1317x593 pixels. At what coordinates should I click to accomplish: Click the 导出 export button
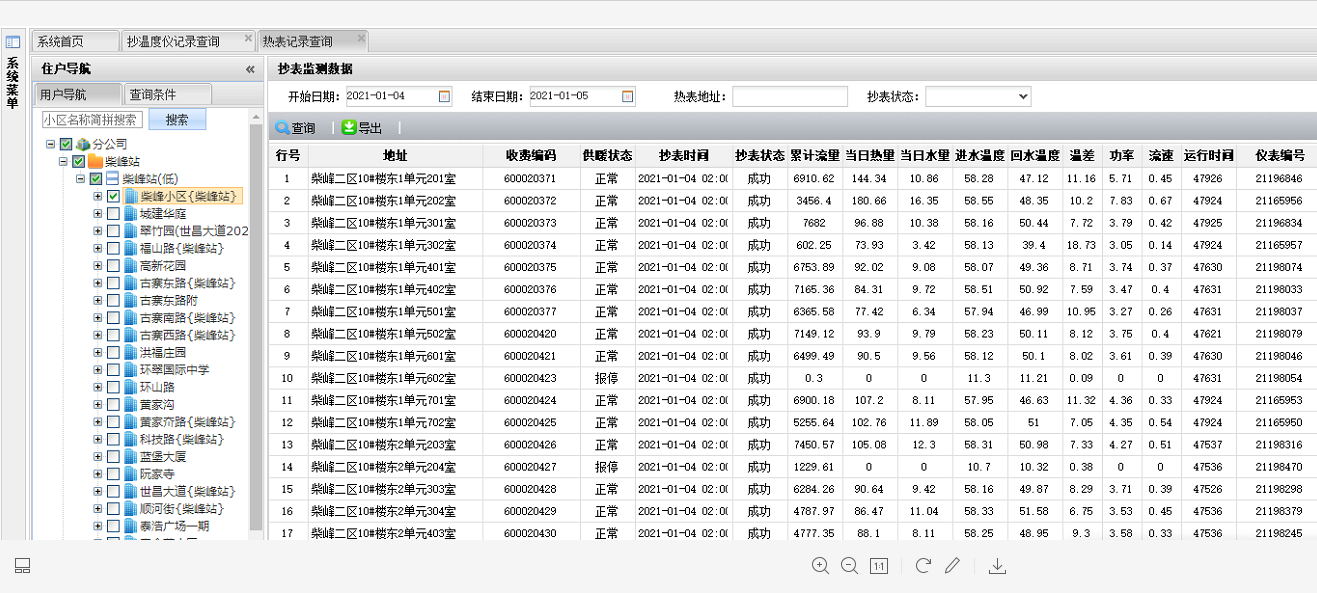(362, 128)
